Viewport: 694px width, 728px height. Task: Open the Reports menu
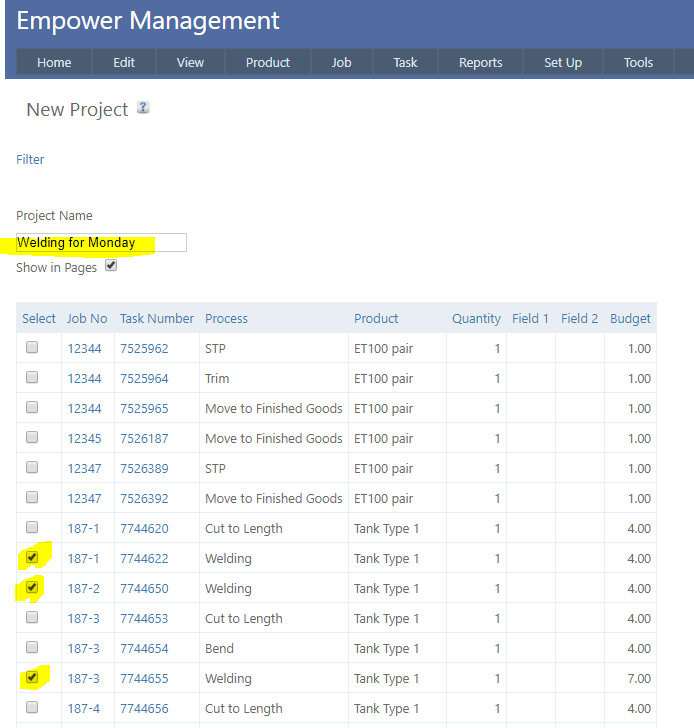[x=480, y=62]
